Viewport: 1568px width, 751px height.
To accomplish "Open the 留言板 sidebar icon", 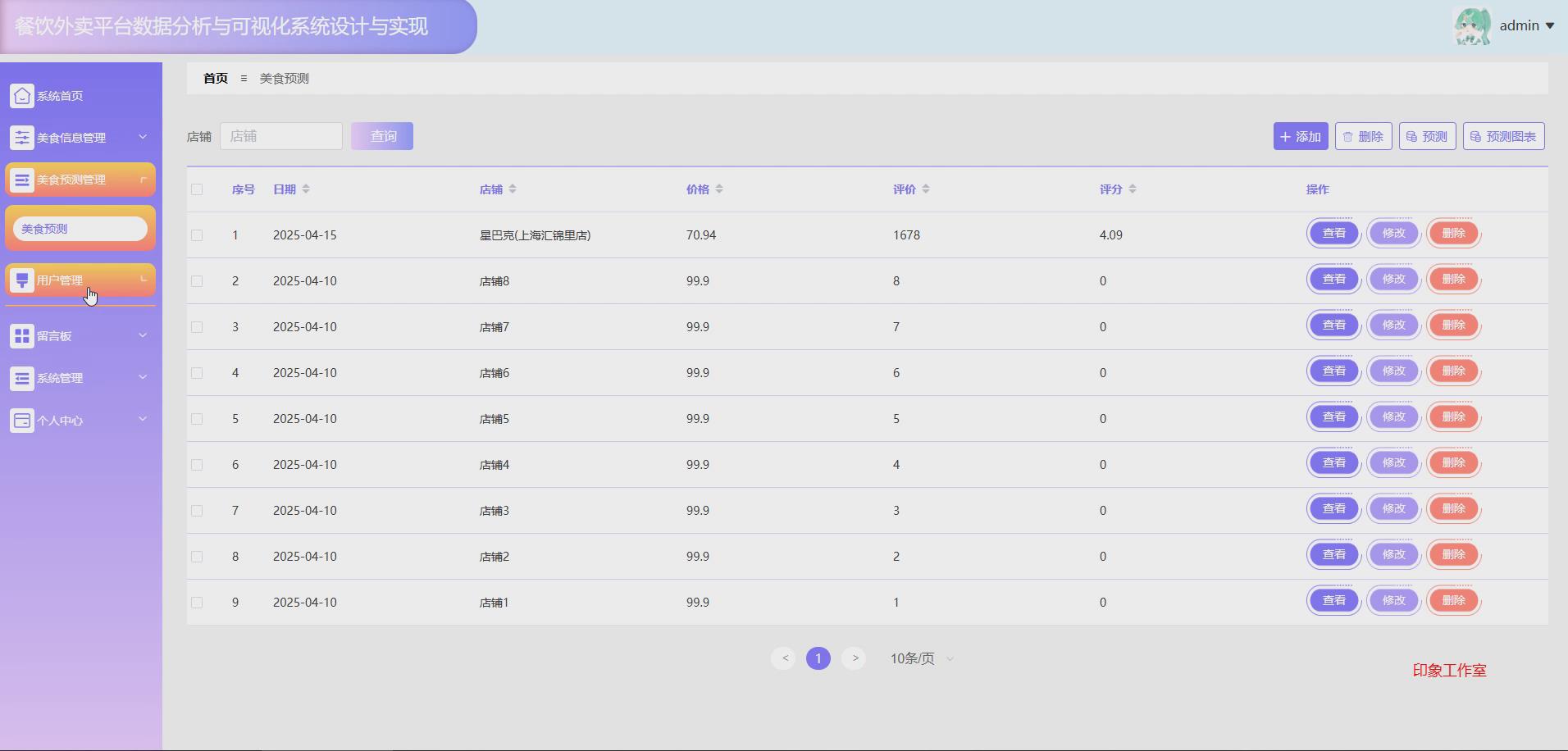I will click(x=21, y=335).
